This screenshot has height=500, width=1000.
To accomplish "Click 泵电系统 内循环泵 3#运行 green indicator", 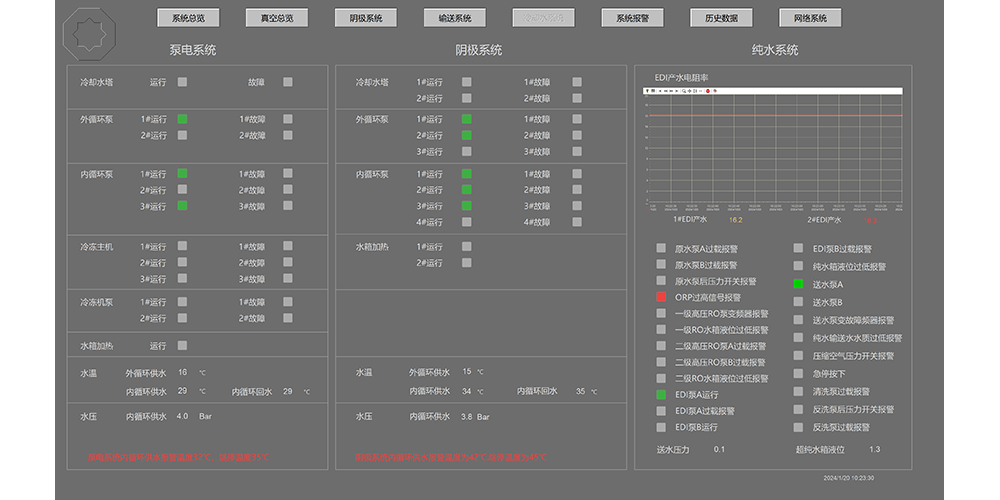I will coord(182,206).
